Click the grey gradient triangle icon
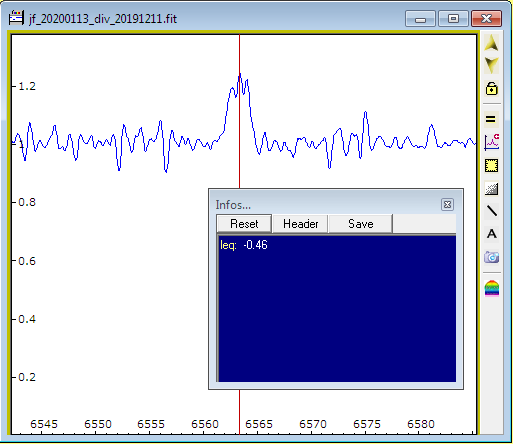This screenshot has width=513, height=444. (491, 189)
